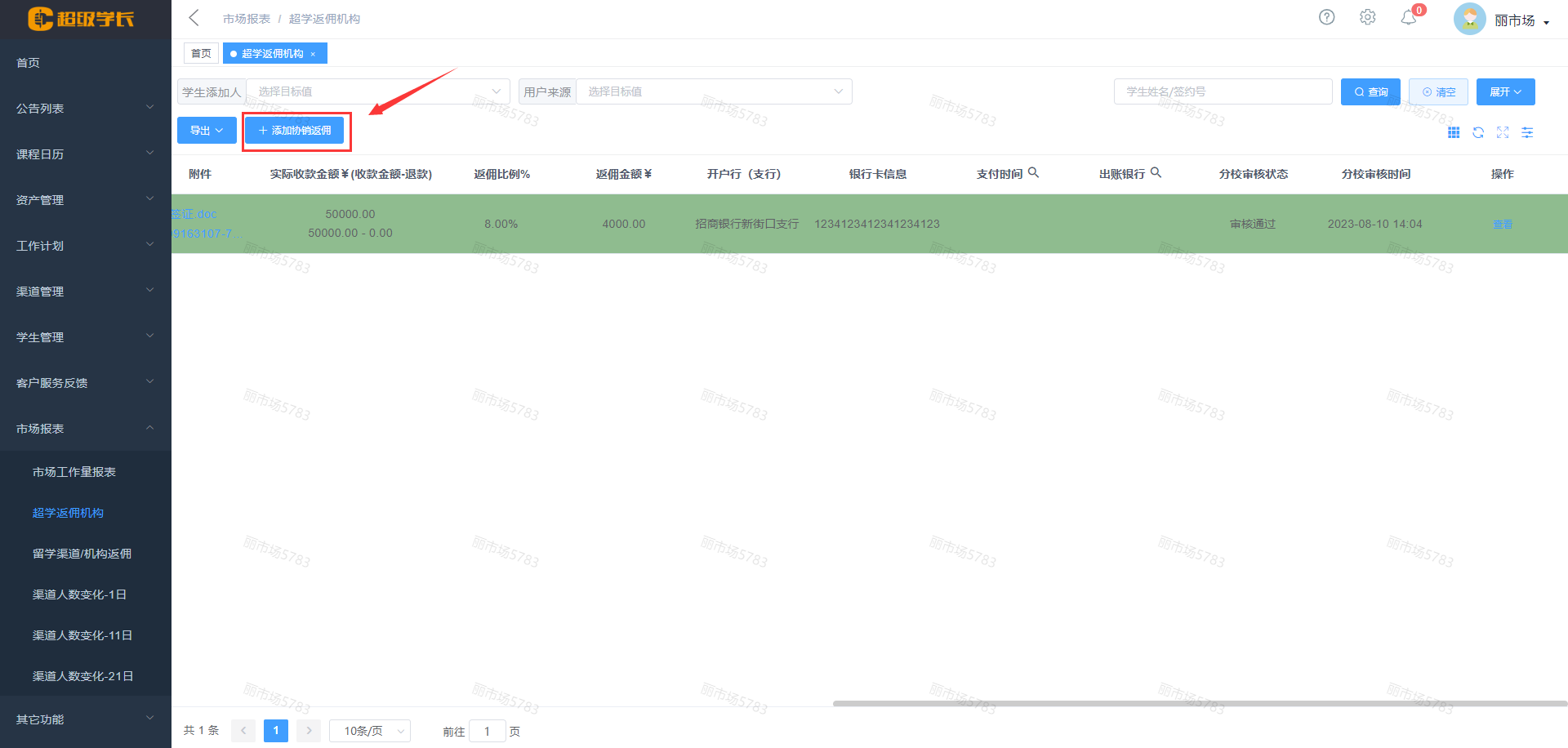Click the grid view table icon

pyautogui.click(x=1454, y=132)
